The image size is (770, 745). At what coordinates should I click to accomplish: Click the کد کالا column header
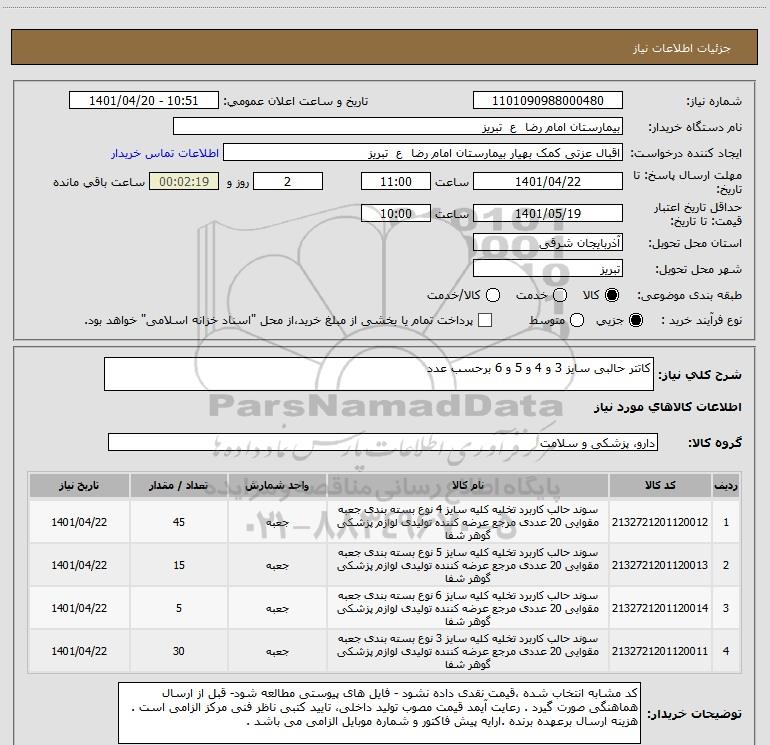(x=660, y=485)
